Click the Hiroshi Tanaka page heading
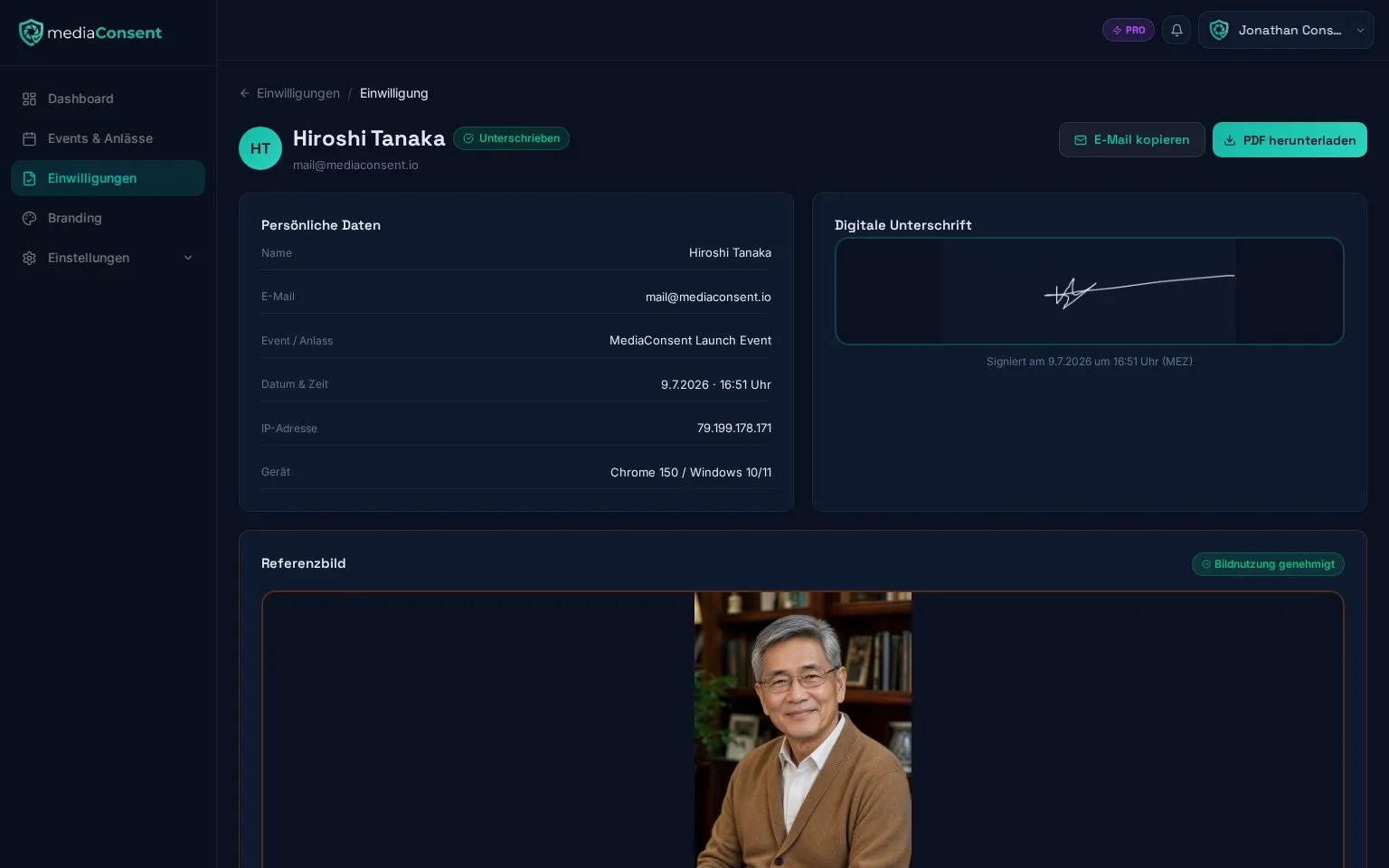 point(369,138)
